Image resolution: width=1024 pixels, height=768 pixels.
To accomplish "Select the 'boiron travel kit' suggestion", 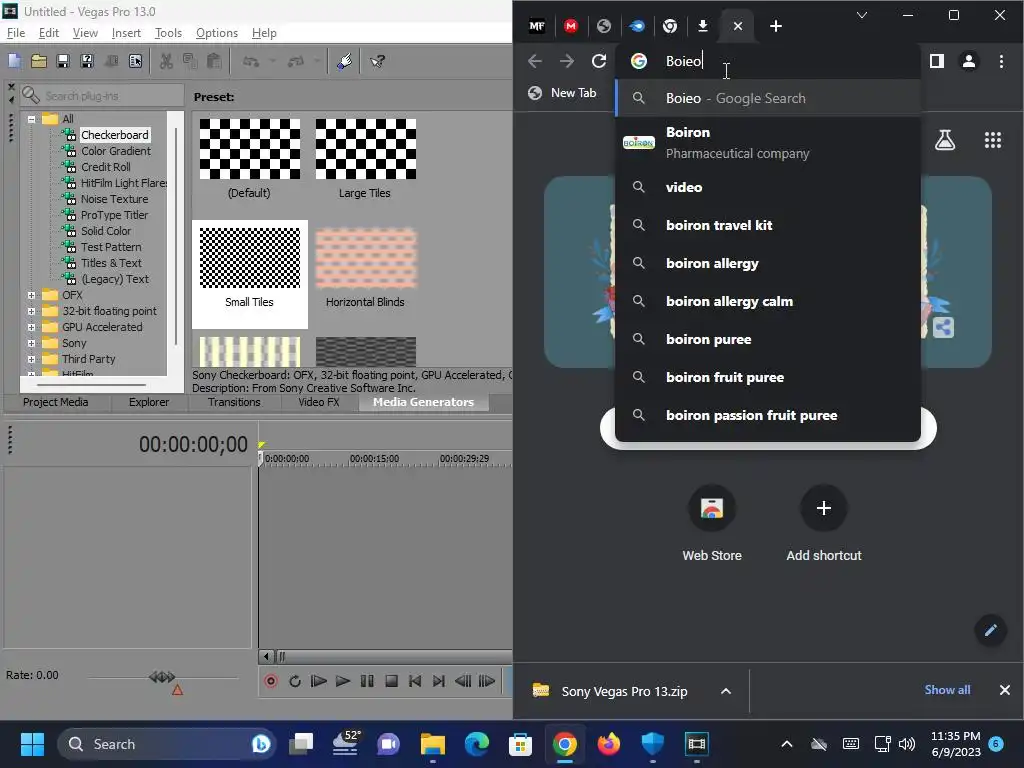I will click(x=768, y=225).
